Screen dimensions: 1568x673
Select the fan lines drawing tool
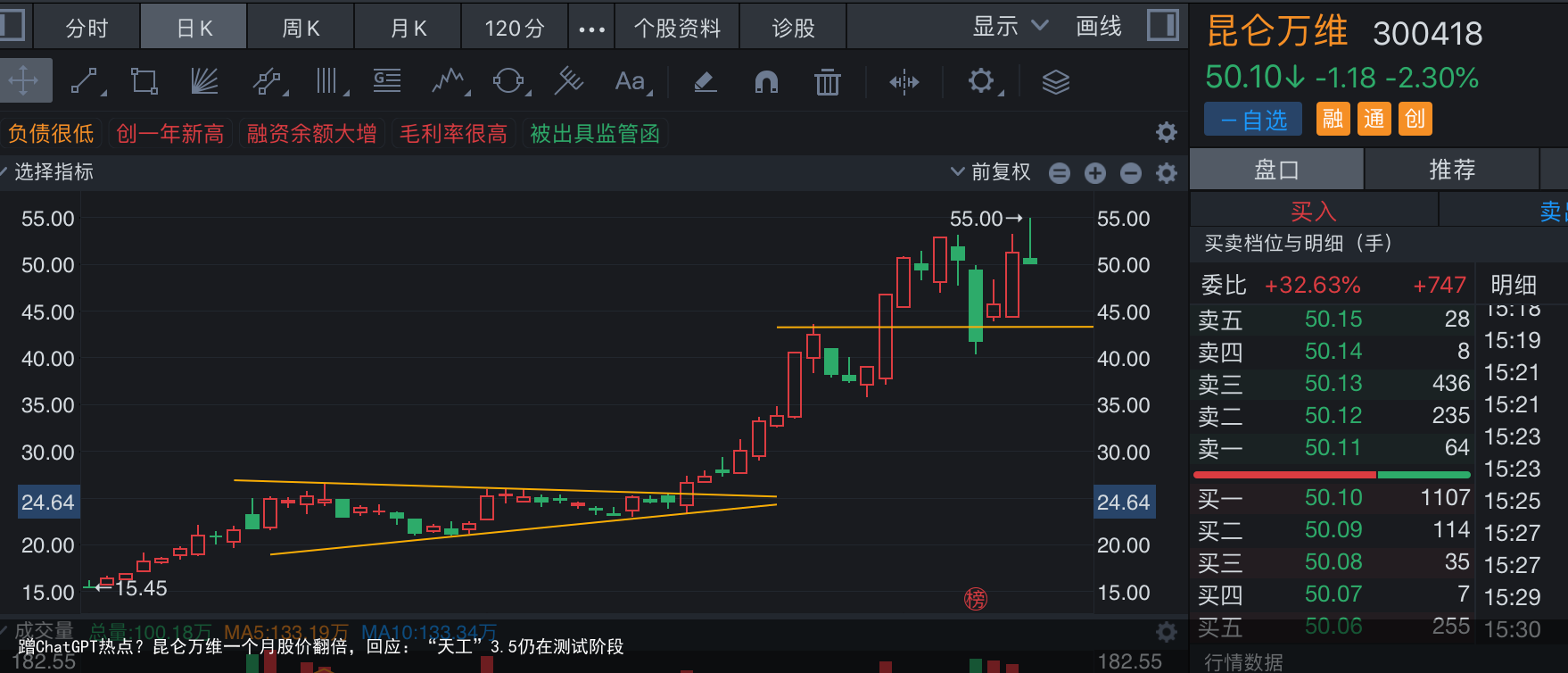click(x=205, y=81)
